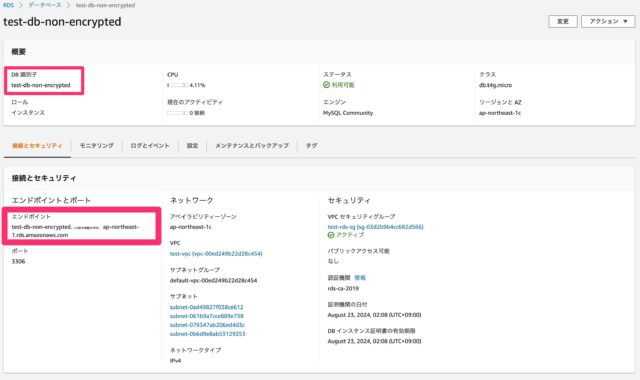Click the endpoint address text
640x380 pixels.
point(75,231)
